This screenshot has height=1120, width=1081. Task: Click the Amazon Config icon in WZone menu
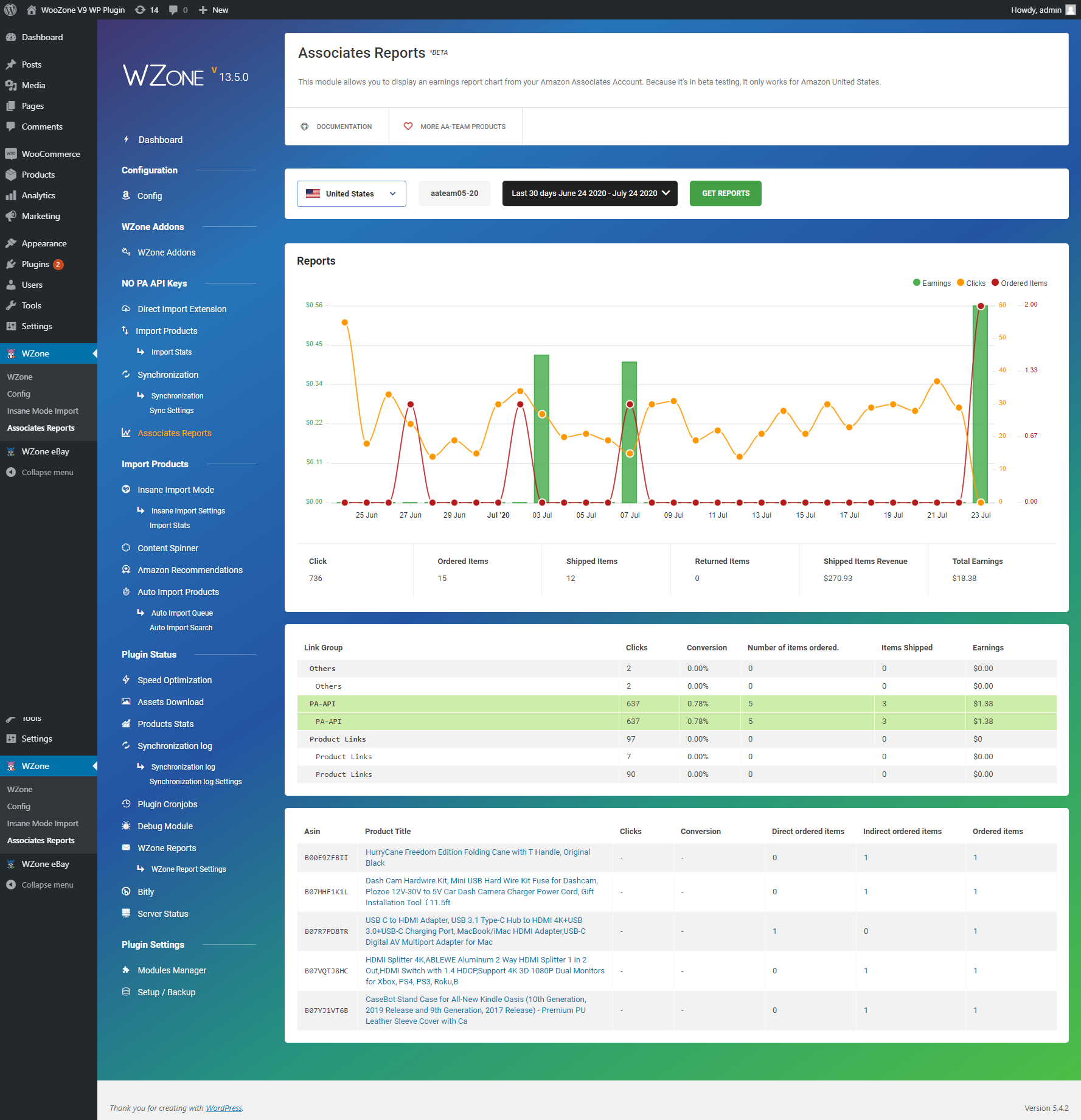click(126, 195)
